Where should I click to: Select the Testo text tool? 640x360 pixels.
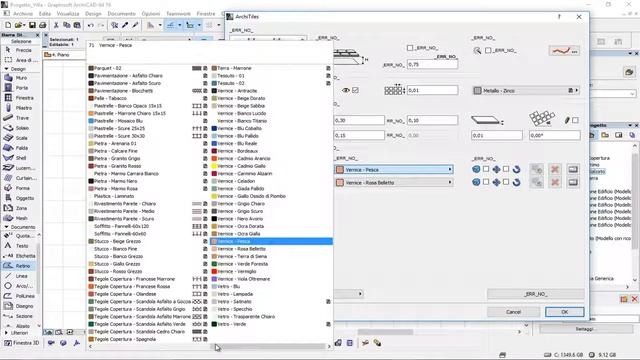pyautogui.click(x=20, y=246)
